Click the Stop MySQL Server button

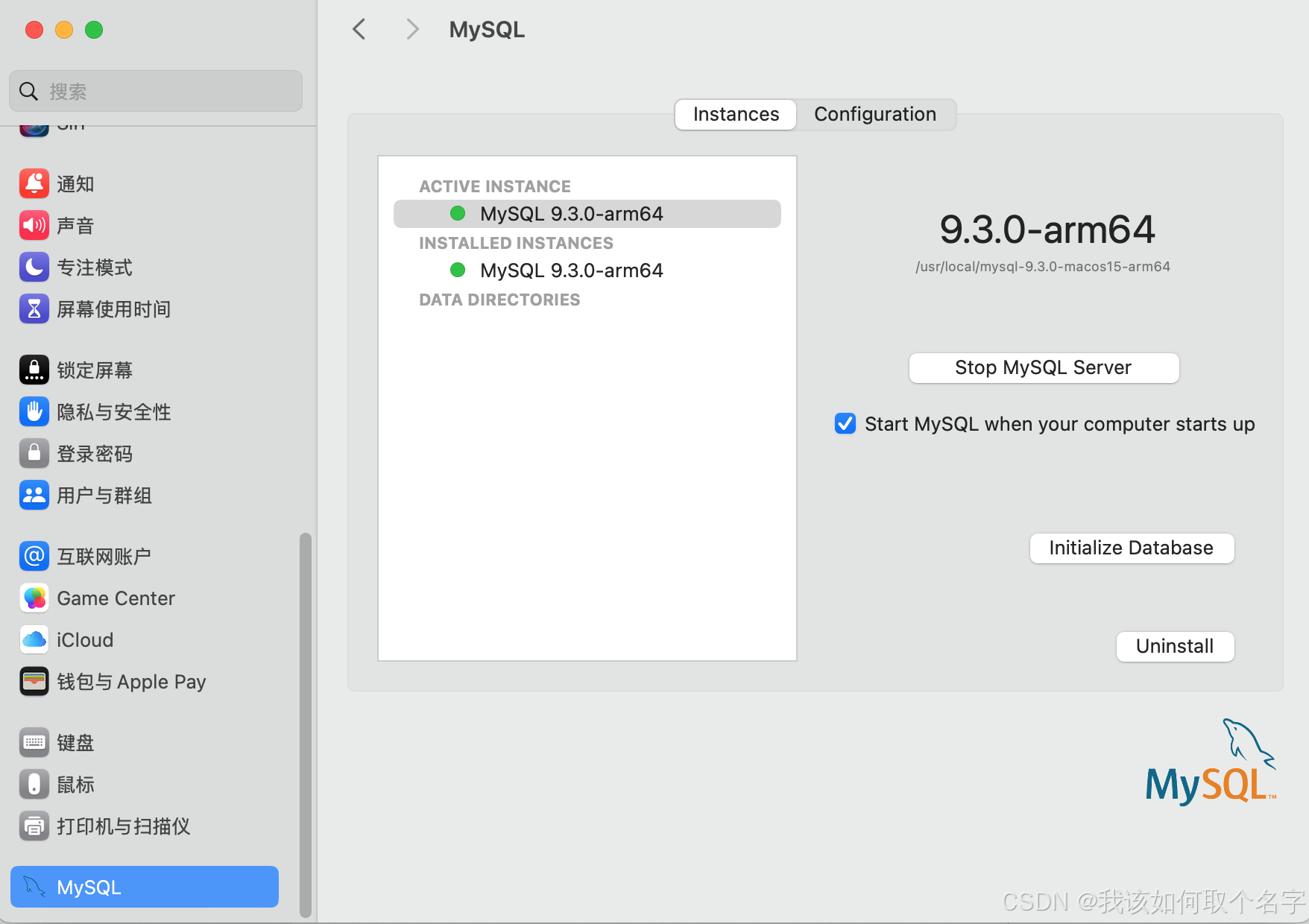coord(1044,367)
